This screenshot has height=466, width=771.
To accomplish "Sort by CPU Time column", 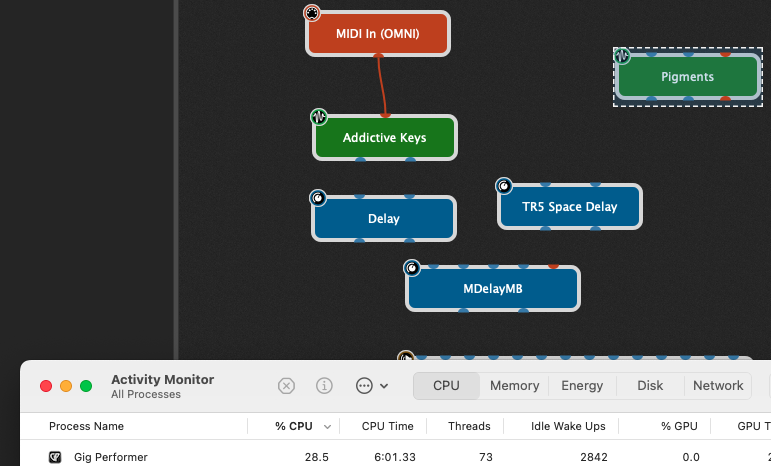I will [387, 426].
